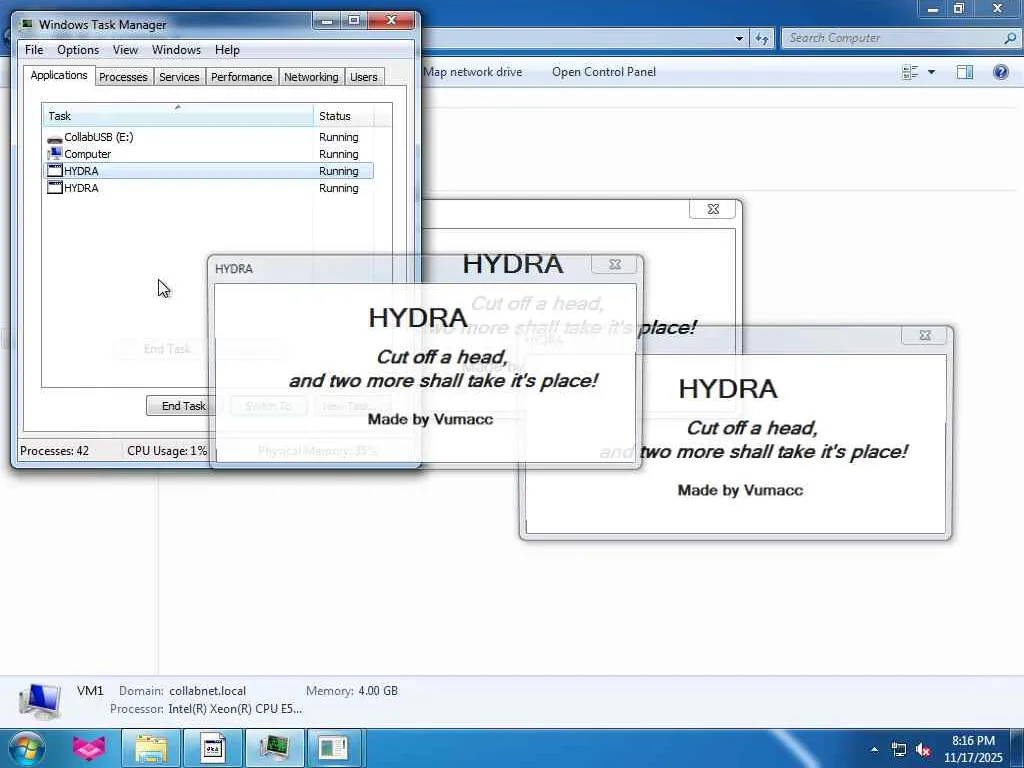Click the search magnifier icon in Explorer
Screen dimensions: 1024x768
click(1010, 38)
